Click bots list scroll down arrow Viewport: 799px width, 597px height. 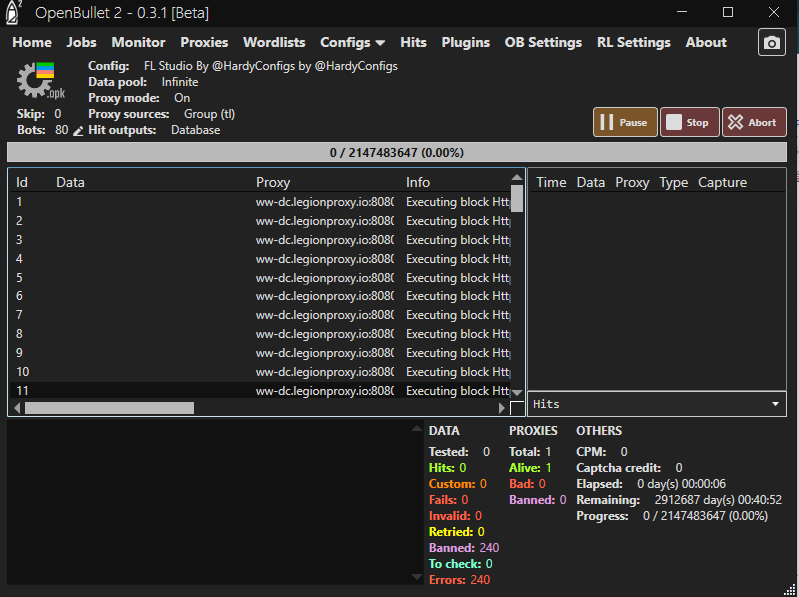(517, 392)
